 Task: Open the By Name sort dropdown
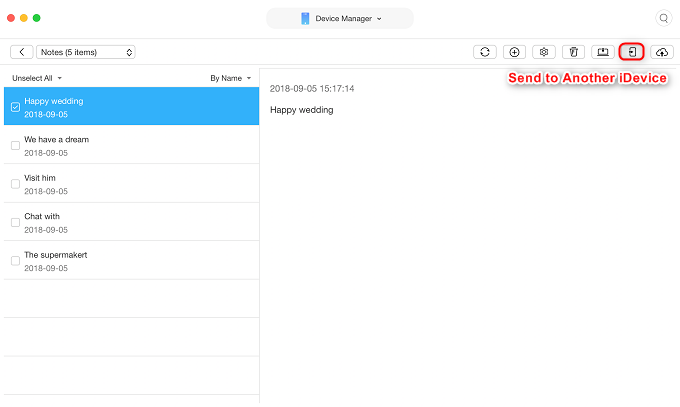click(x=231, y=78)
